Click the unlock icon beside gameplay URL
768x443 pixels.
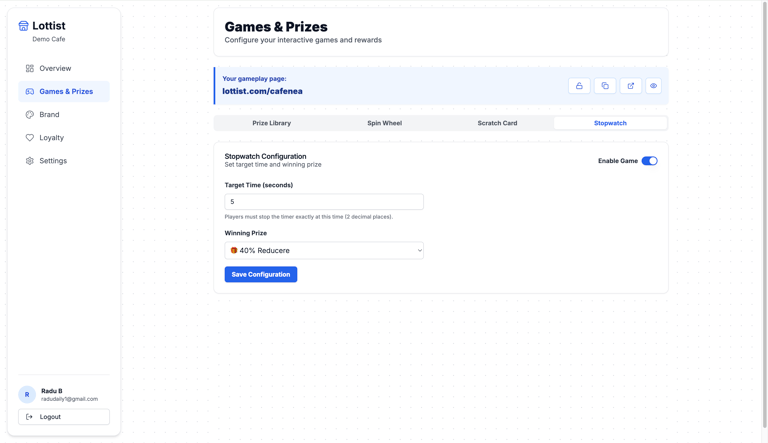579,86
